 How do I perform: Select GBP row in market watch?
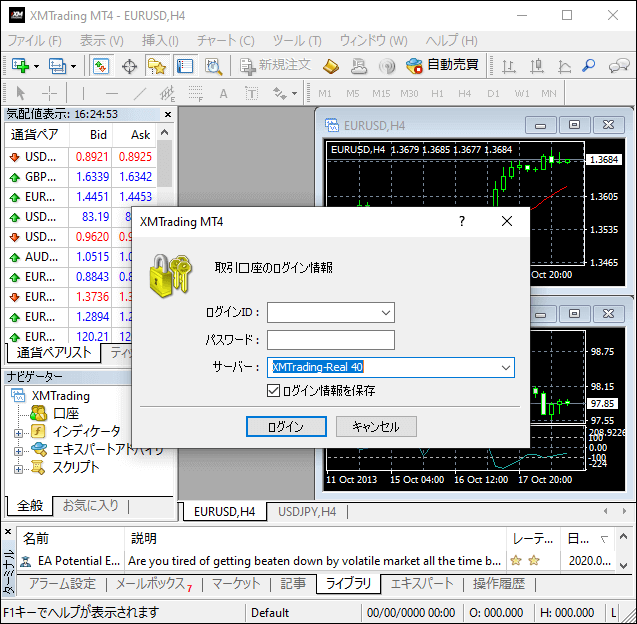tap(80, 177)
